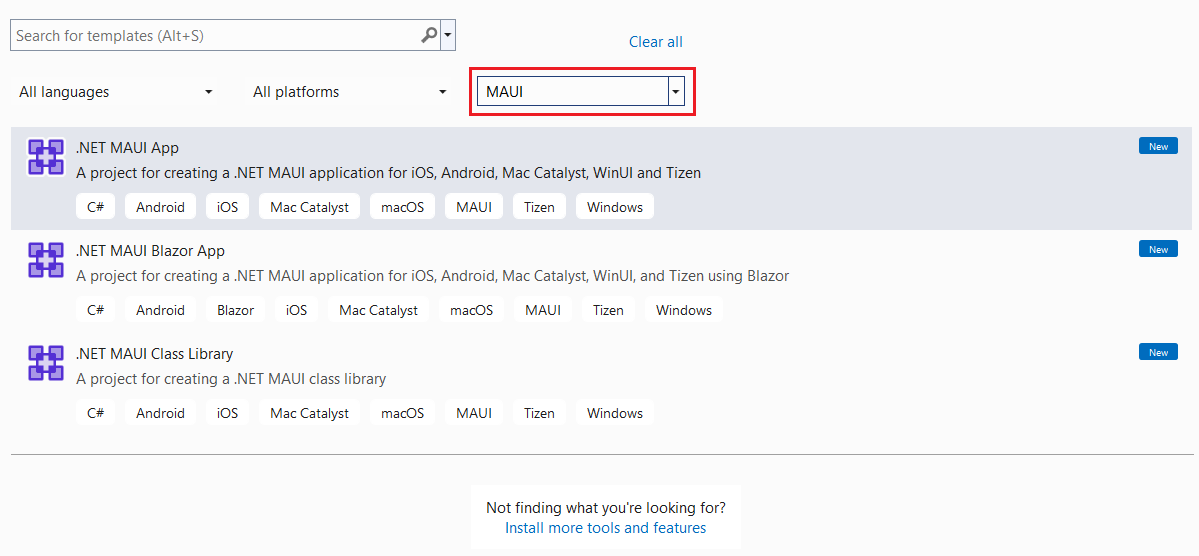This screenshot has width=1199, height=556.
Task: Click the New badge on MAUI Class Library
Action: [1158, 352]
